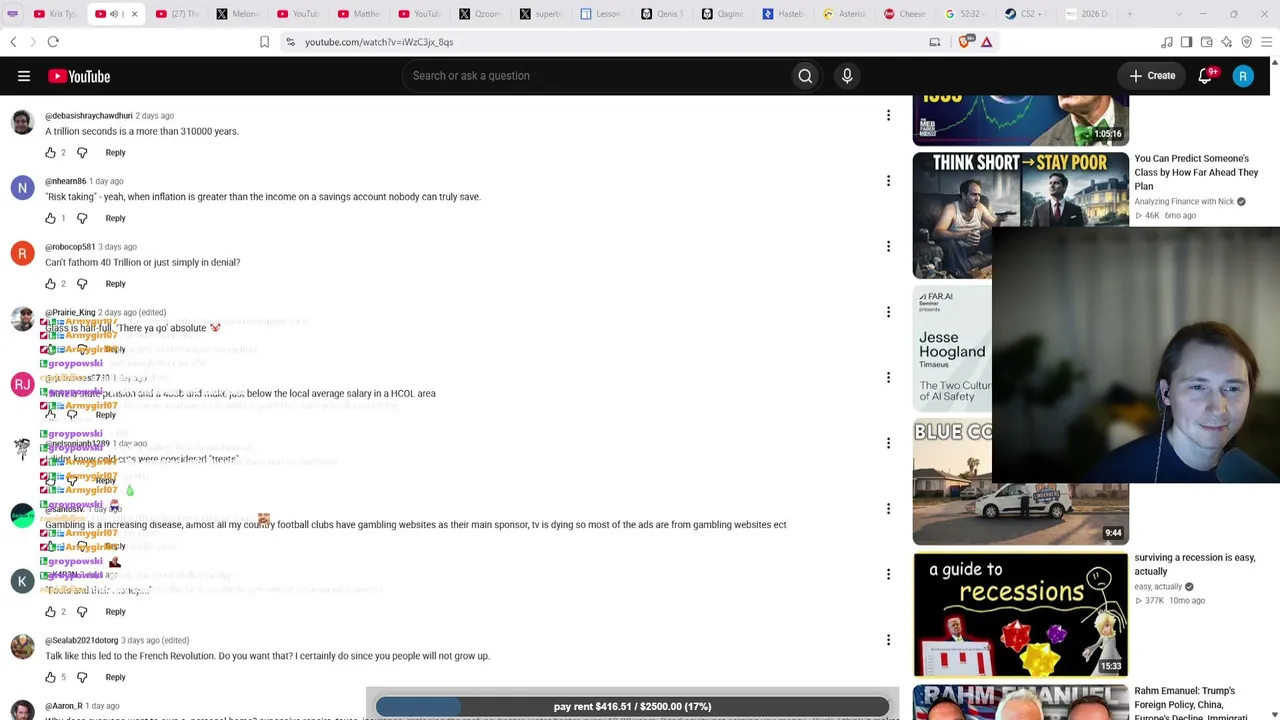This screenshot has height=720, width=1280.
Task: Open three-dot menu on robocop581 comment
Action: pos(888,247)
